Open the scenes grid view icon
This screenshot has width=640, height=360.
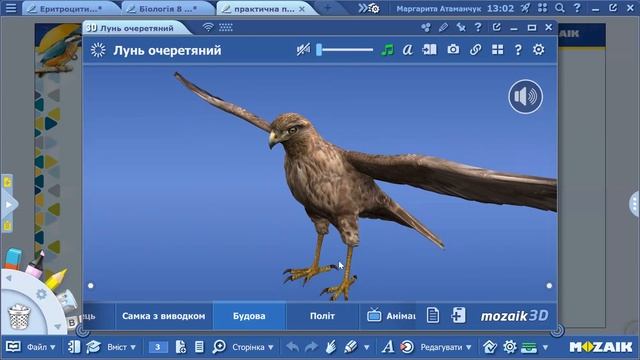pos(498,50)
